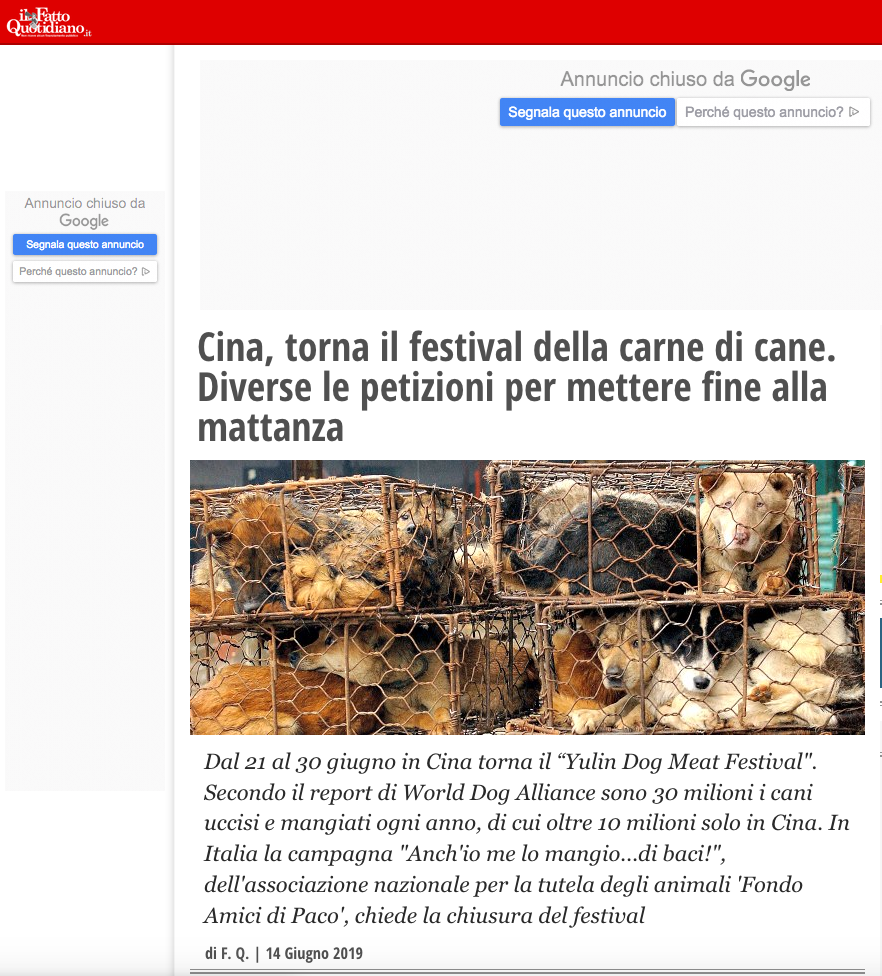Viewport: 882px width, 976px height.
Task: Open the caged dogs article photo
Action: click(x=527, y=598)
